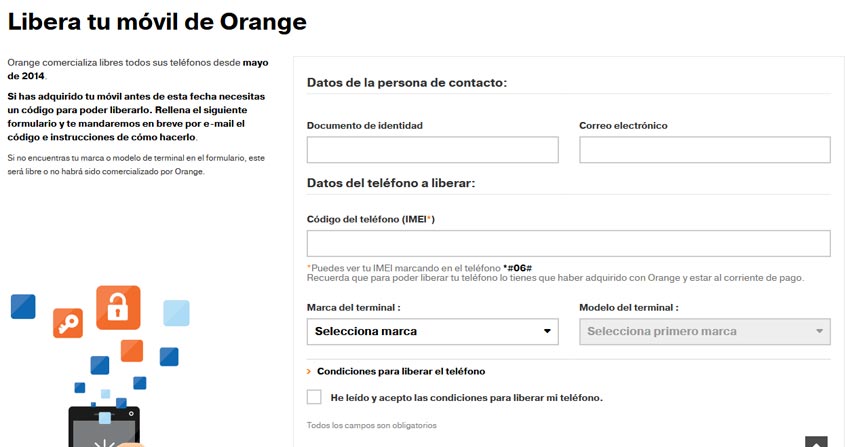Click the 'He leído y acepto las condiciones' label
This screenshot has height=447, width=850.
click(x=466, y=398)
